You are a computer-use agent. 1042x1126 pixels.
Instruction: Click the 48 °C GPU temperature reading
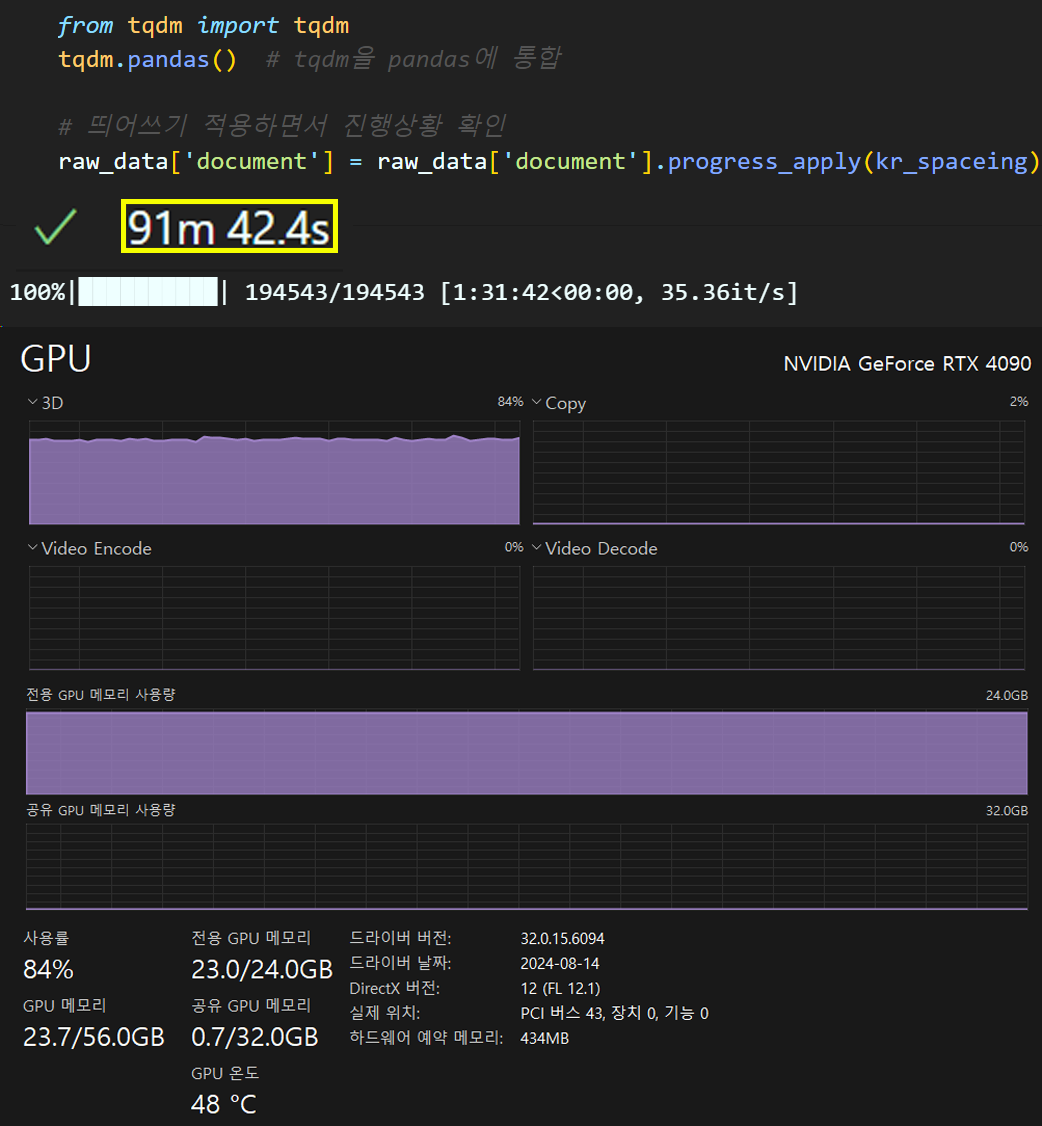point(224,1104)
